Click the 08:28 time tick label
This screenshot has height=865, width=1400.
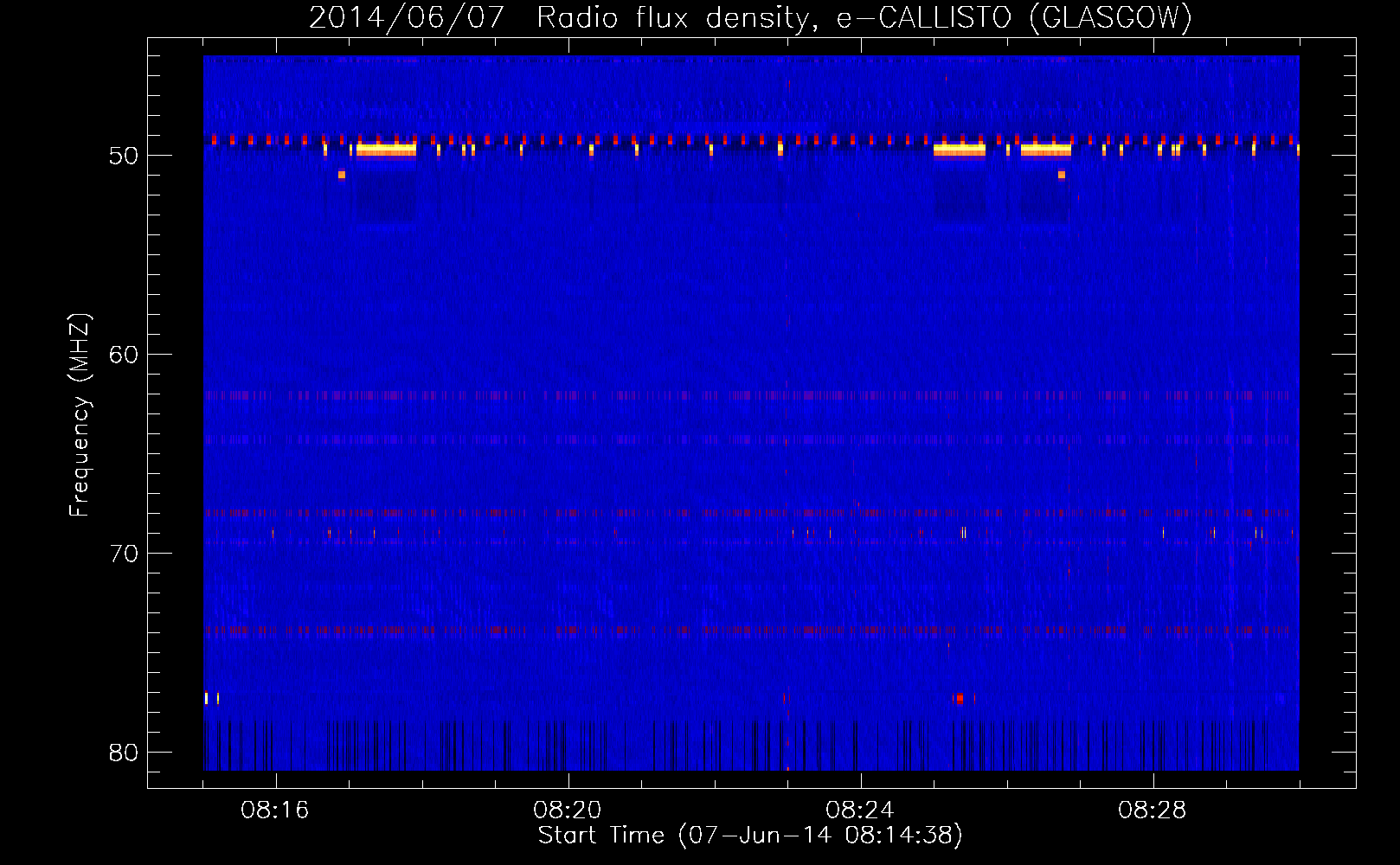[x=1153, y=811]
